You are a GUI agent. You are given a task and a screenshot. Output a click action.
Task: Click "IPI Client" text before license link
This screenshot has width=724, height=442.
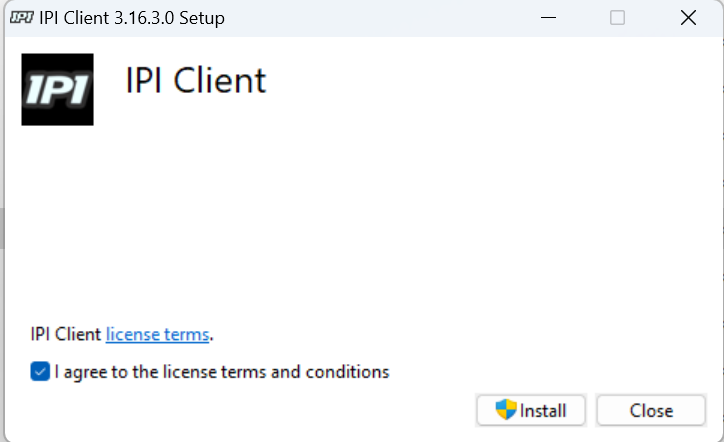[65, 334]
